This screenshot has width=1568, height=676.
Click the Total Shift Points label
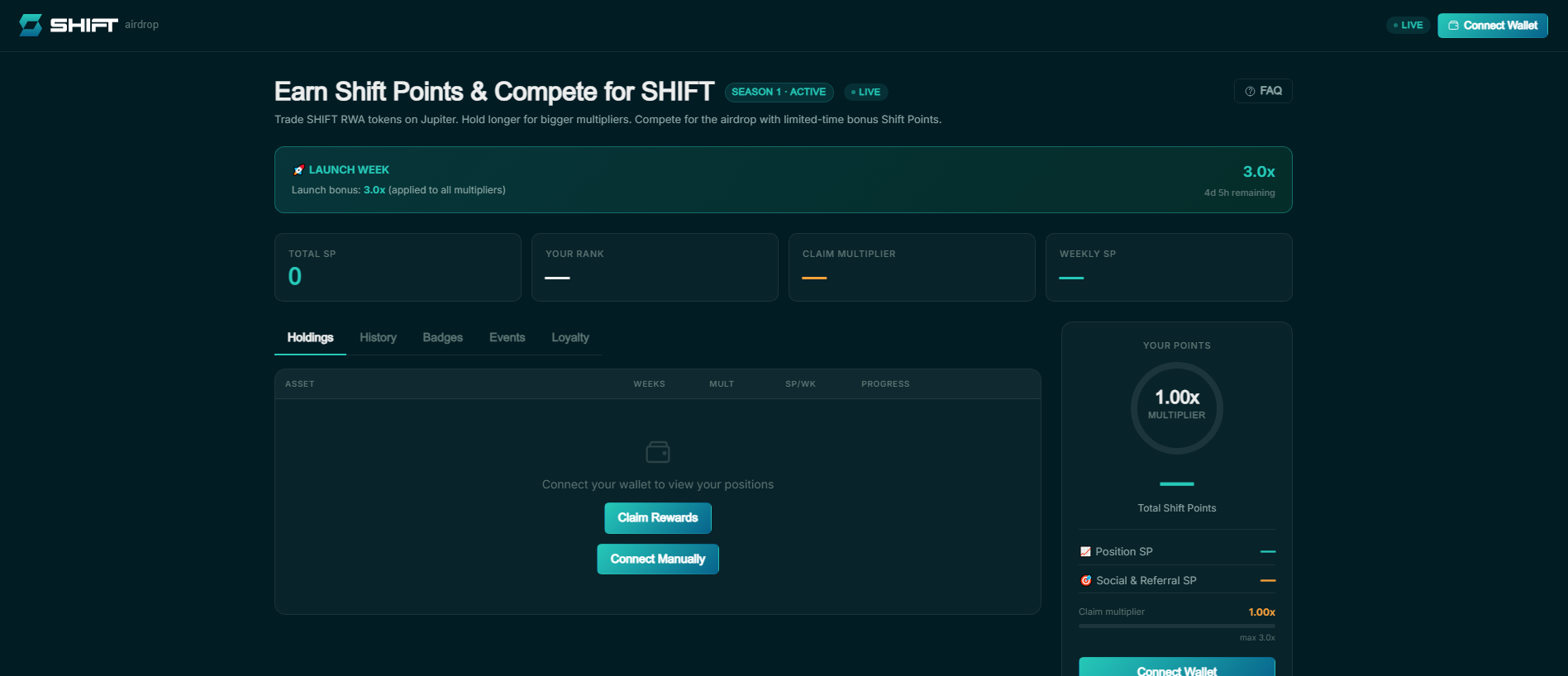[1177, 508]
